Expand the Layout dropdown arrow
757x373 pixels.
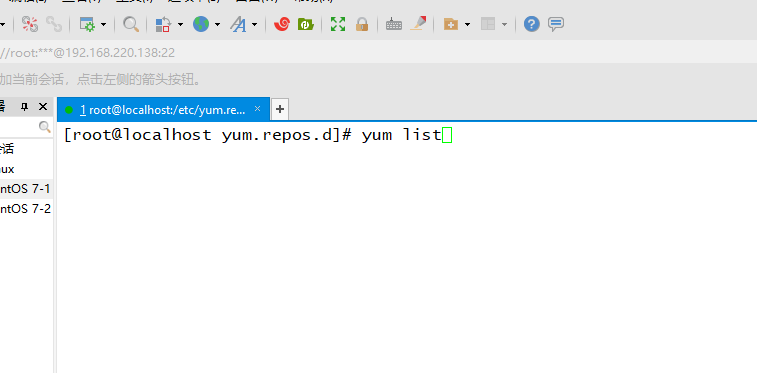[x=505, y=24]
